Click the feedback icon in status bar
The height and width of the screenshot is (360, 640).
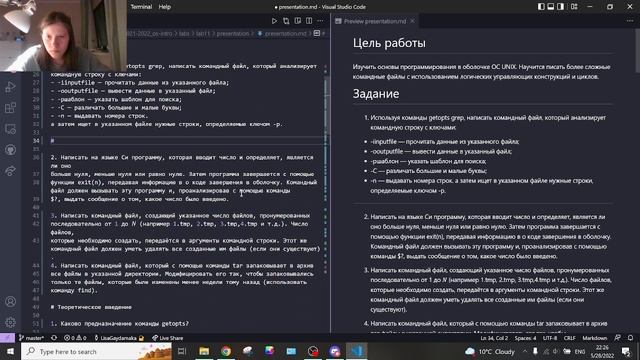[618, 338]
